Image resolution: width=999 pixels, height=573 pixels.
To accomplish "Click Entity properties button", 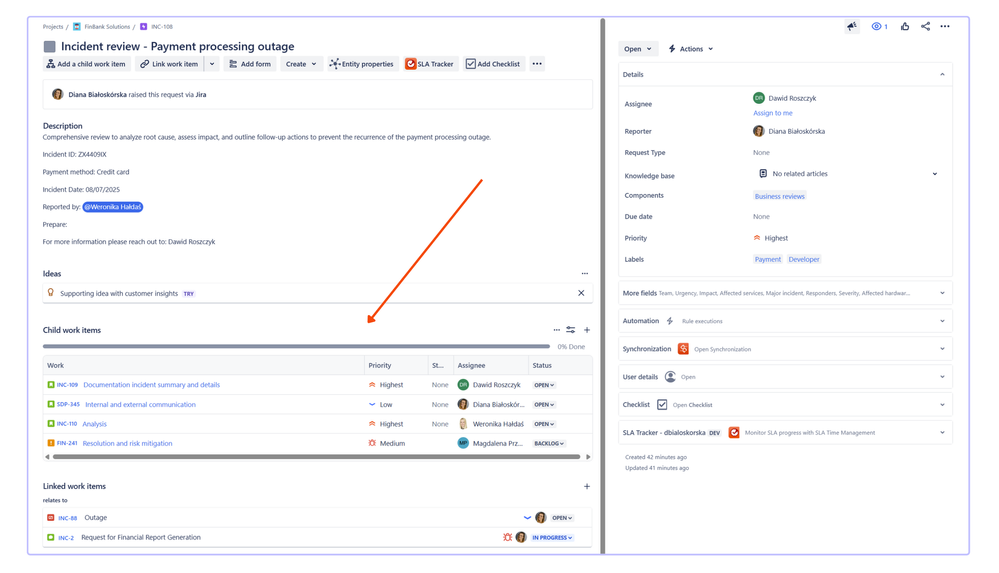I will click(362, 64).
